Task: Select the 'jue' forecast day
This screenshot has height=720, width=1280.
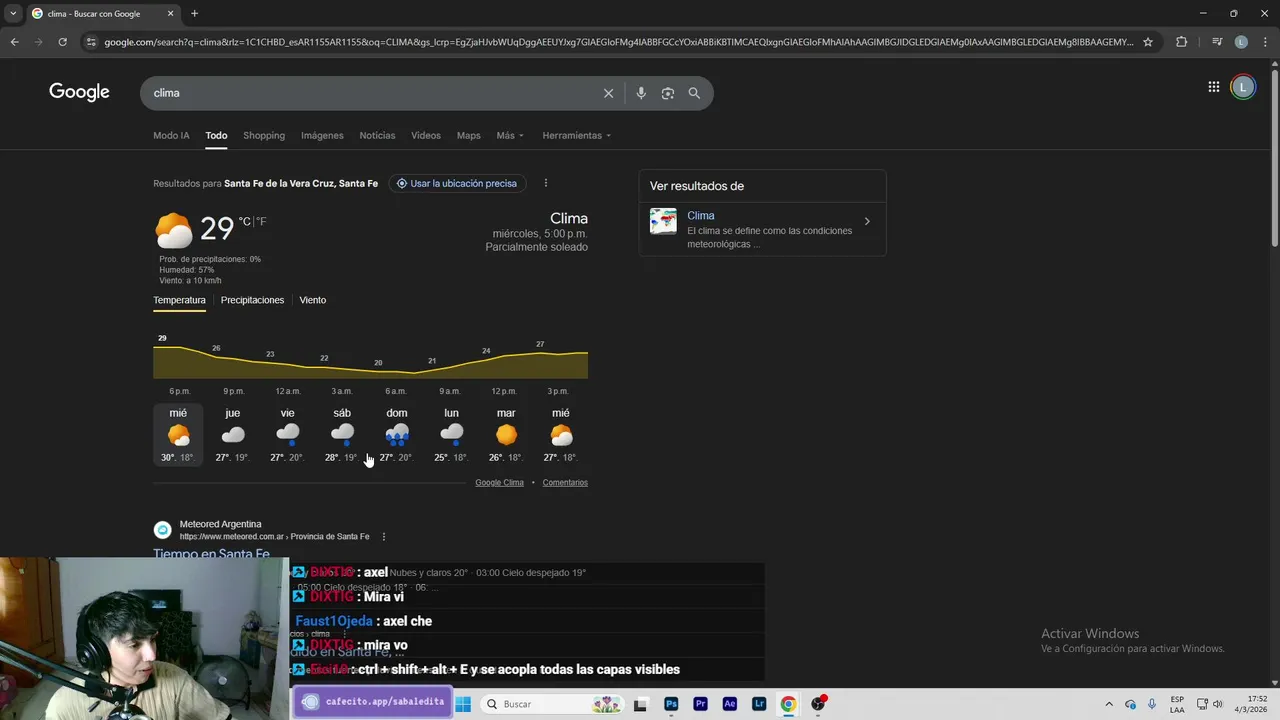Action: pos(232,435)
